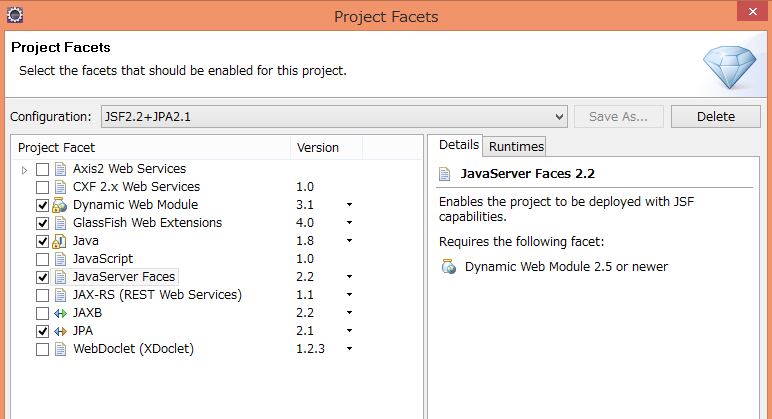Click the Dynamic Web Module requirement icon in Details
This screenshot has height=419, width=772.
(448, 267)
